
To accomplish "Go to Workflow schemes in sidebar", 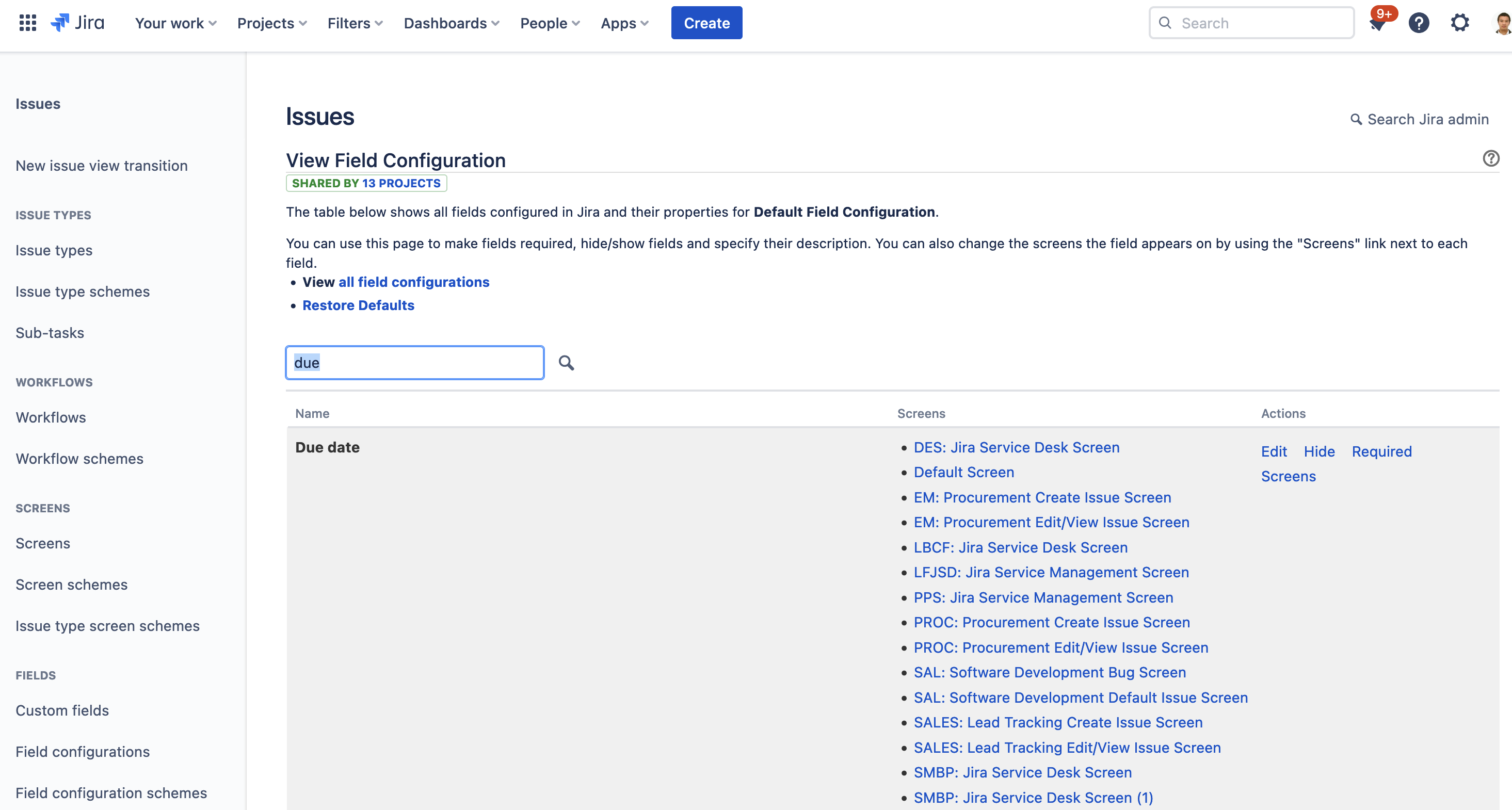I will [x=79, y=459].
